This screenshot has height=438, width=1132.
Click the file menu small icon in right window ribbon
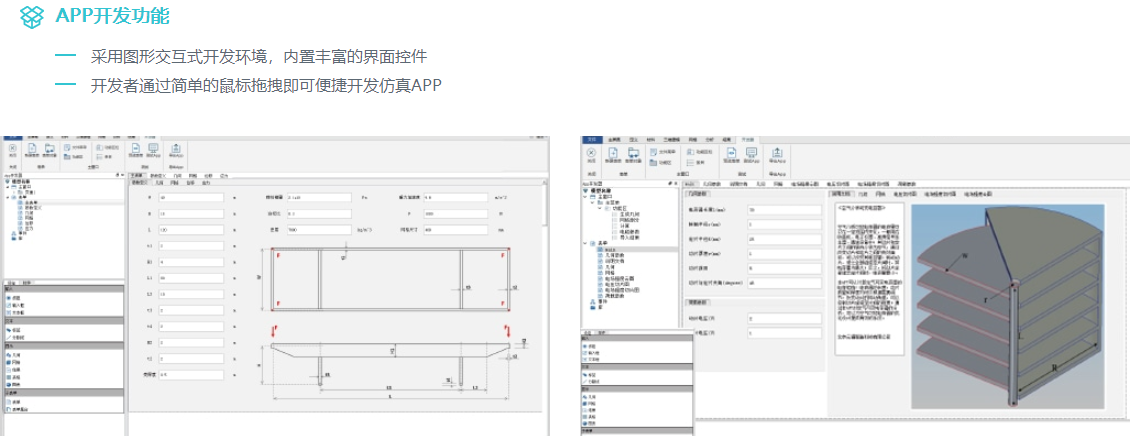tap(654, 152)
